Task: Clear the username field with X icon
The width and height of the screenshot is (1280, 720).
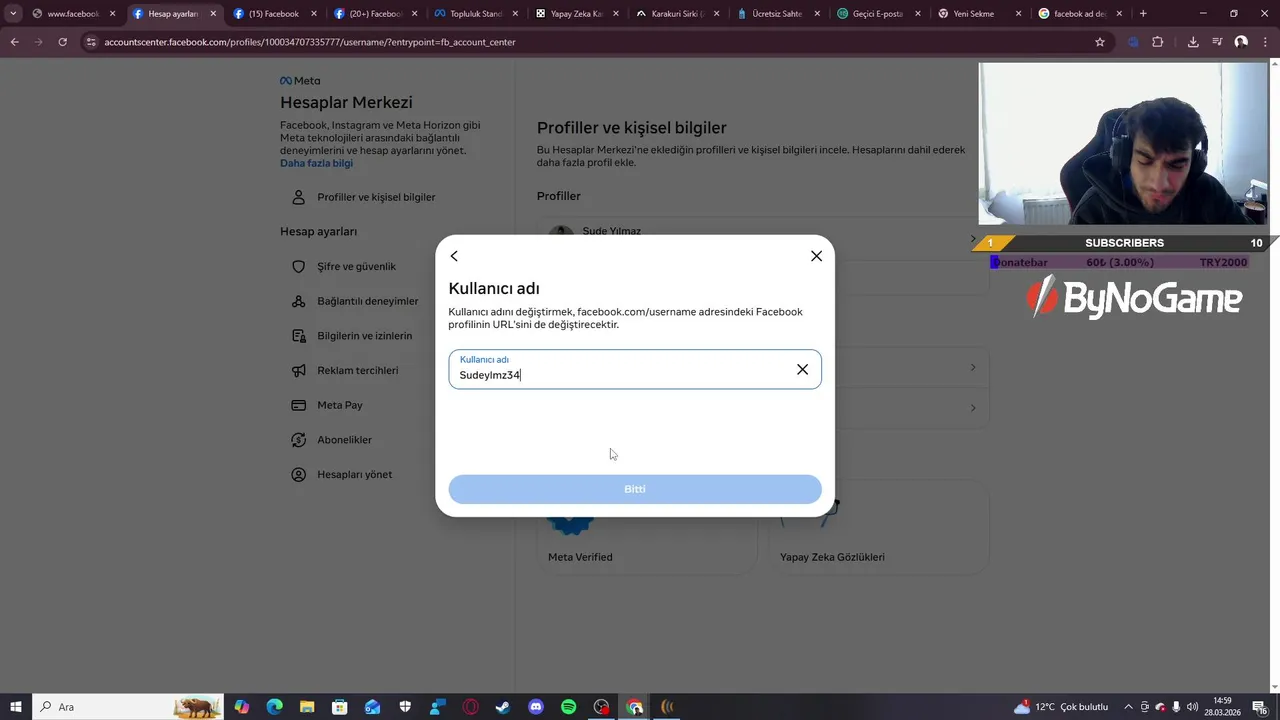Action: pos(802,369)
